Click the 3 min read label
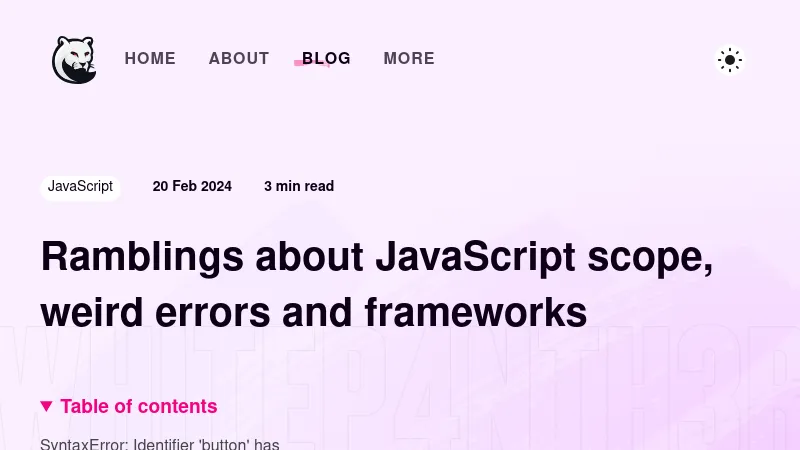 coord(299,187)
